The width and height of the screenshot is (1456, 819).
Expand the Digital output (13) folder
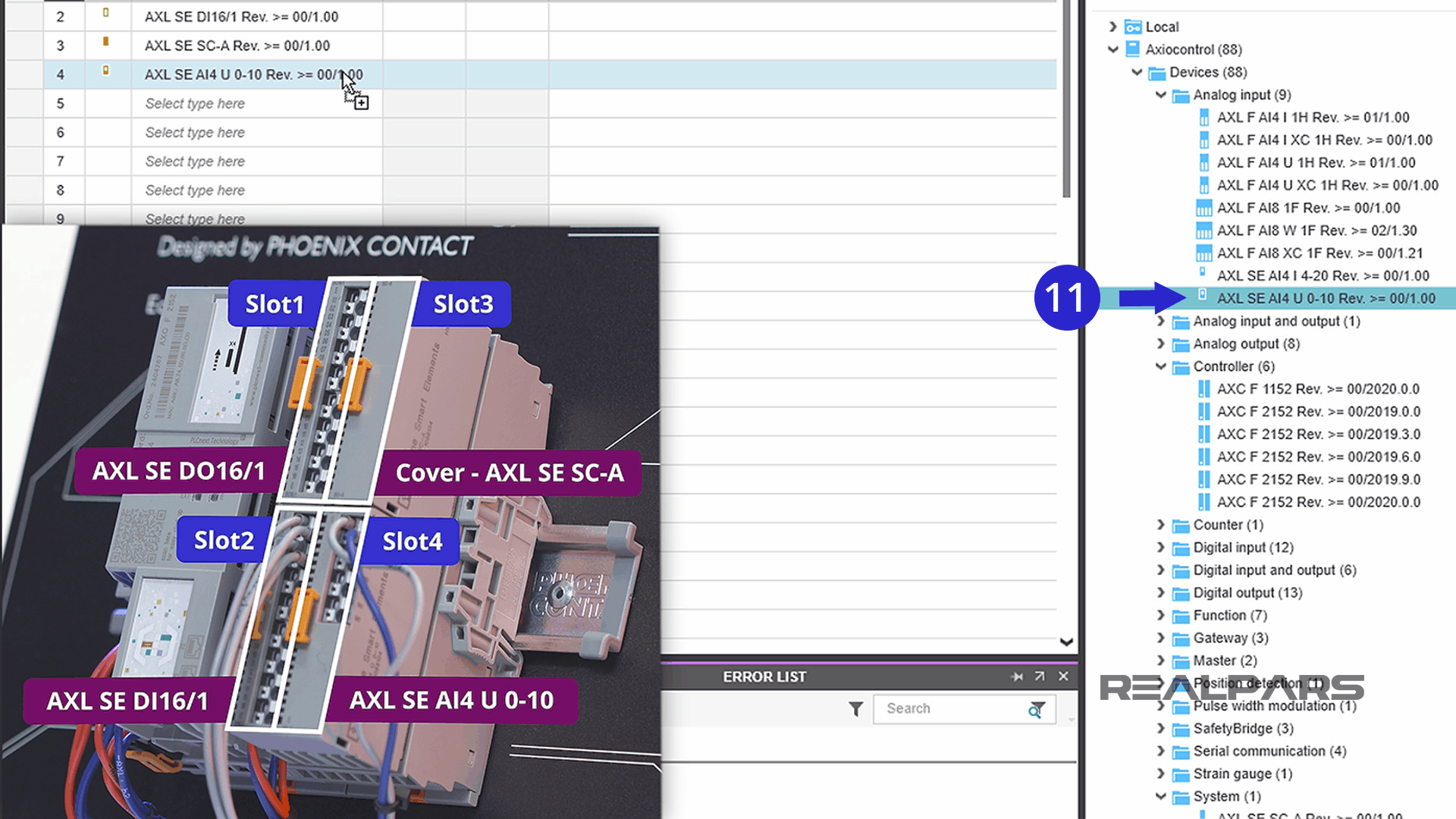1160,592
